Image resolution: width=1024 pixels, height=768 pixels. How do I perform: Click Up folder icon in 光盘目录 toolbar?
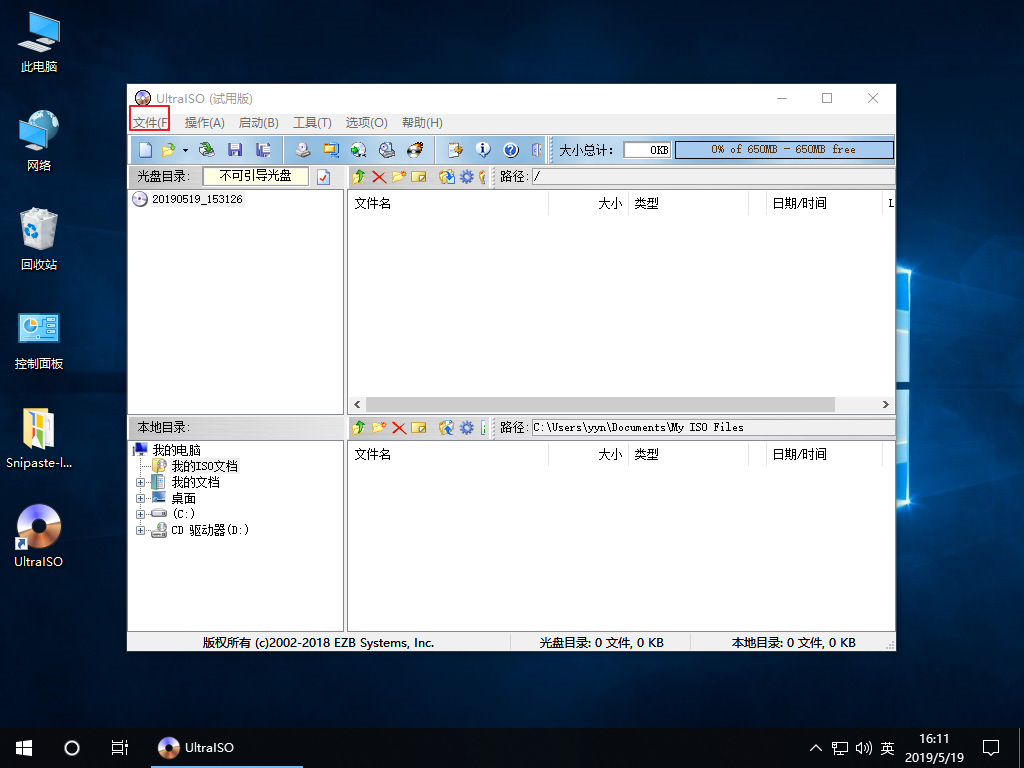[358, 176]
